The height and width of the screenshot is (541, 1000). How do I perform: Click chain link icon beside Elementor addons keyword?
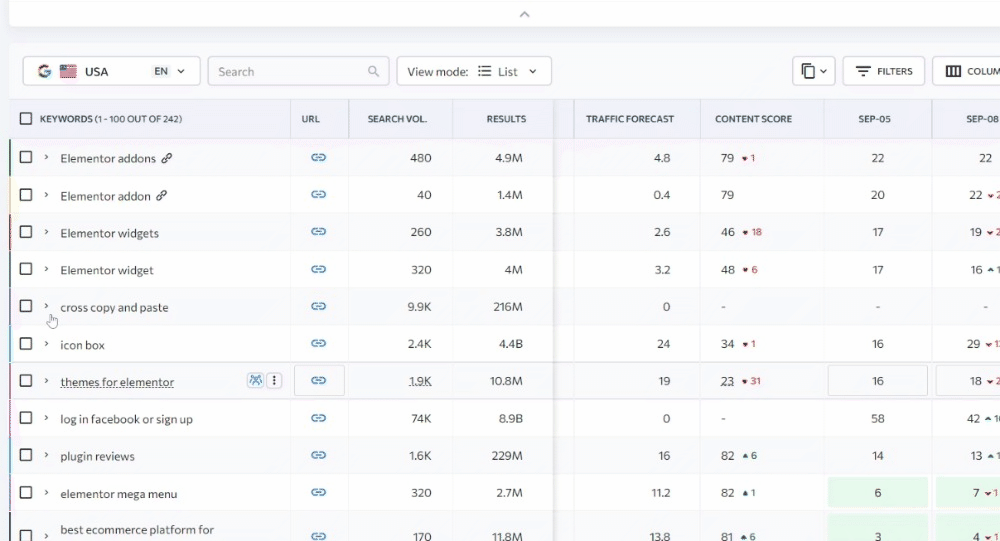(x=166, y=158)
